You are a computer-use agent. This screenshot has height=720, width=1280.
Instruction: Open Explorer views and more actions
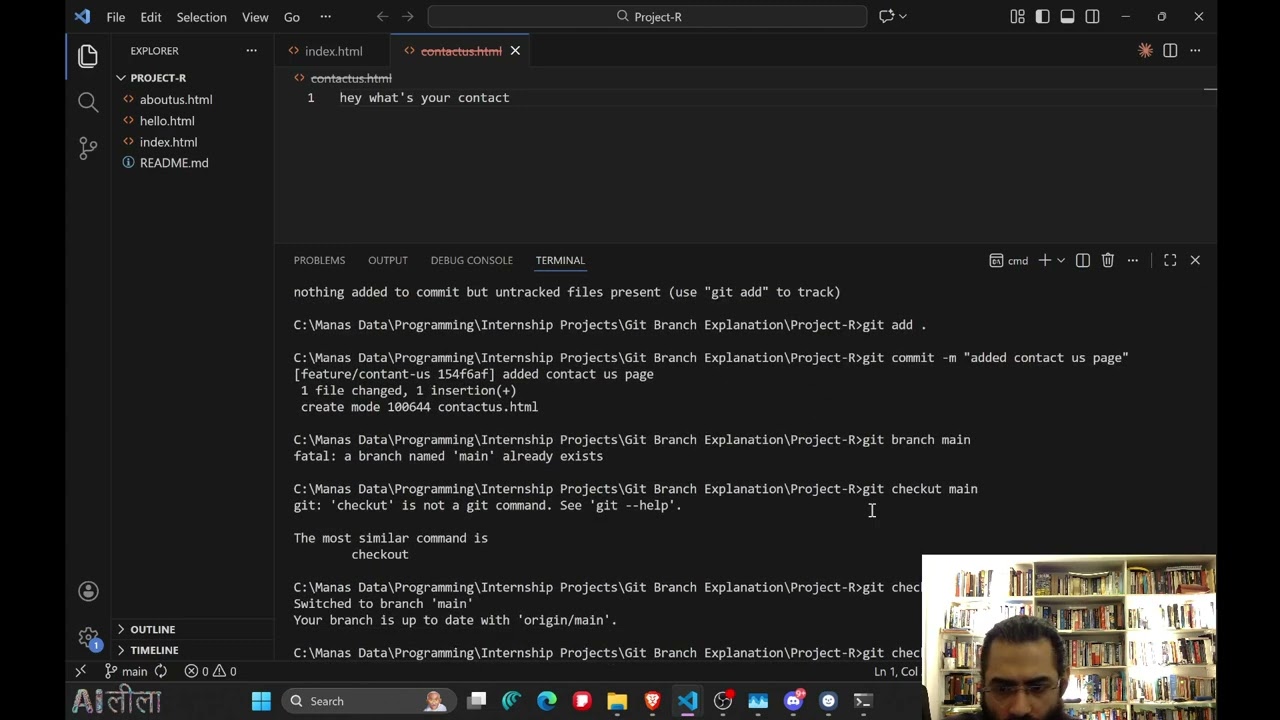click(251, 51)
